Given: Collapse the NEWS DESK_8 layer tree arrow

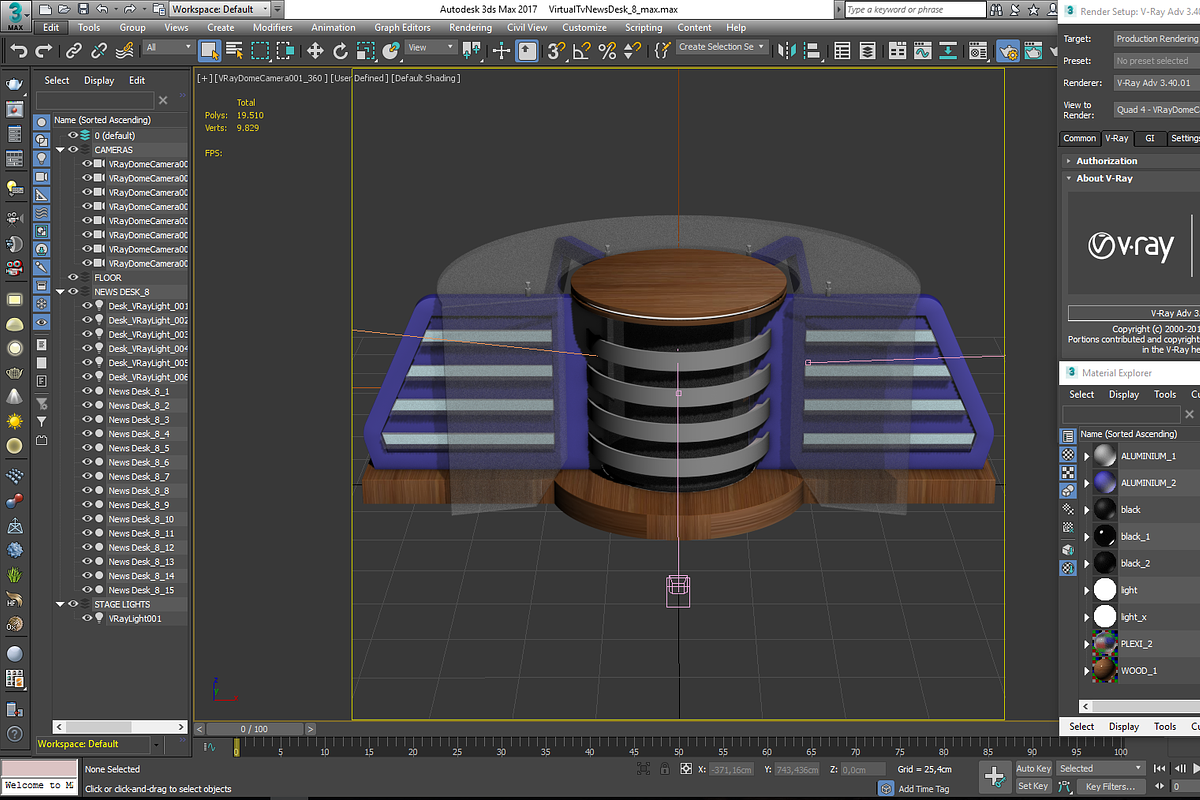Looking at the screenshot, I should [60, 292].
